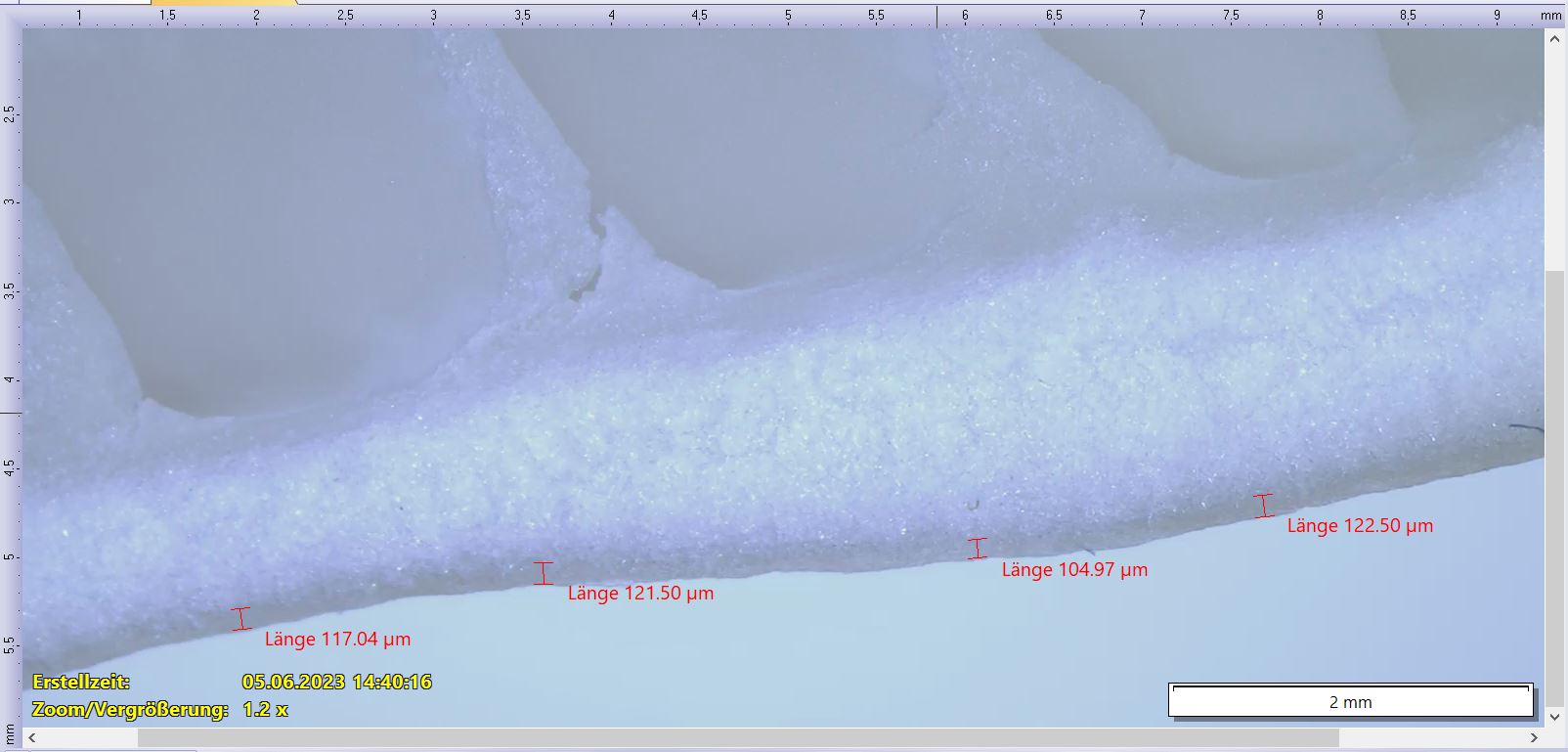The image size is (1568, 752).
Task: Click the Zoom/Vergrößerung 1.2 x overlay
Action: click(x=160, y=710)
